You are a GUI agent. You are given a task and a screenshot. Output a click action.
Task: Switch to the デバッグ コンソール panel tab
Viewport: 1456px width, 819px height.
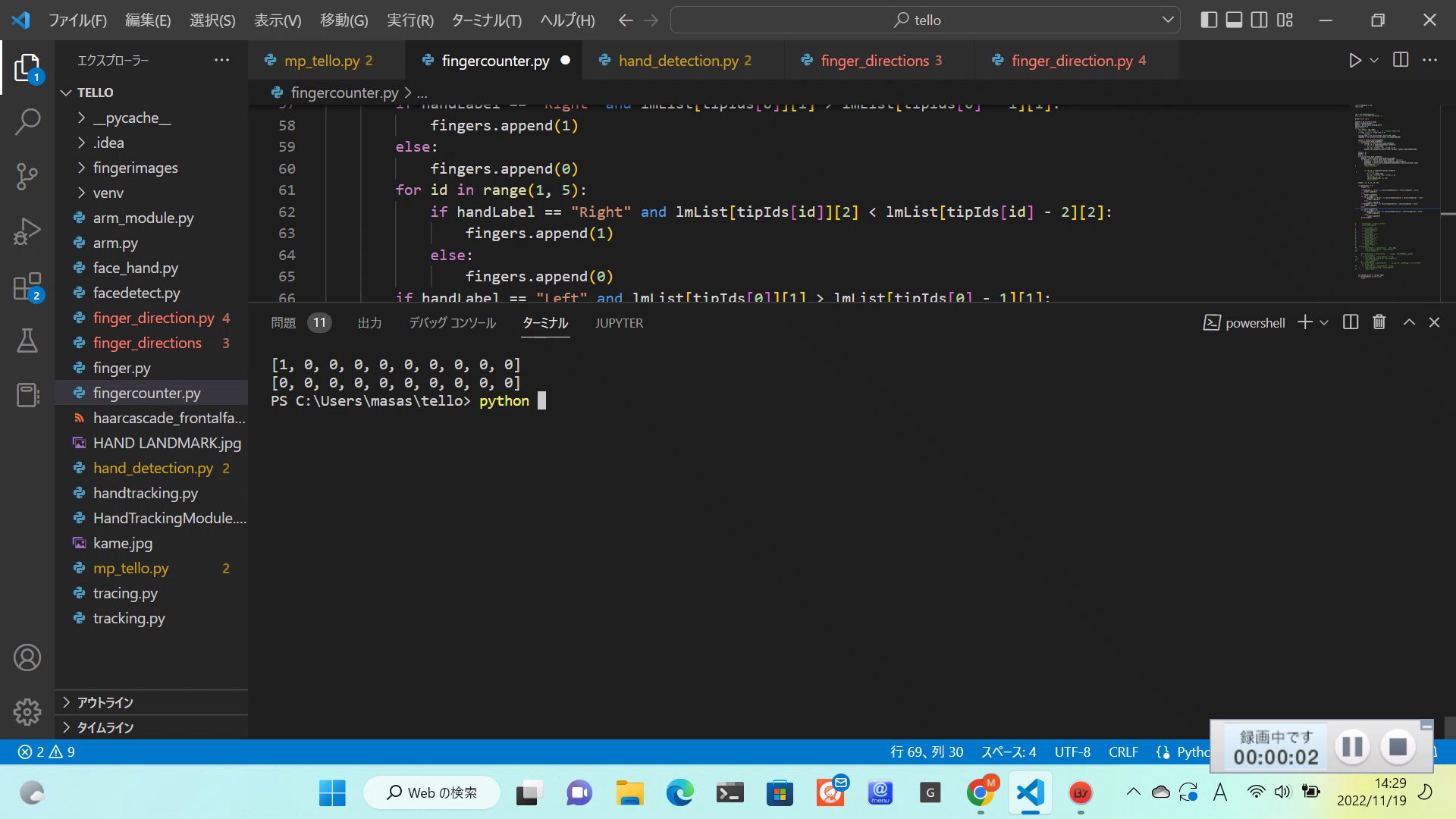pos(453,323)
